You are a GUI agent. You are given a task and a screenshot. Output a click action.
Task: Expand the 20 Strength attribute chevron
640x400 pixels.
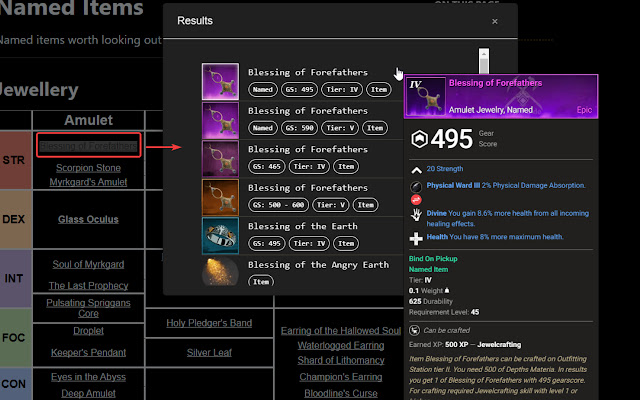click(416, 169)
